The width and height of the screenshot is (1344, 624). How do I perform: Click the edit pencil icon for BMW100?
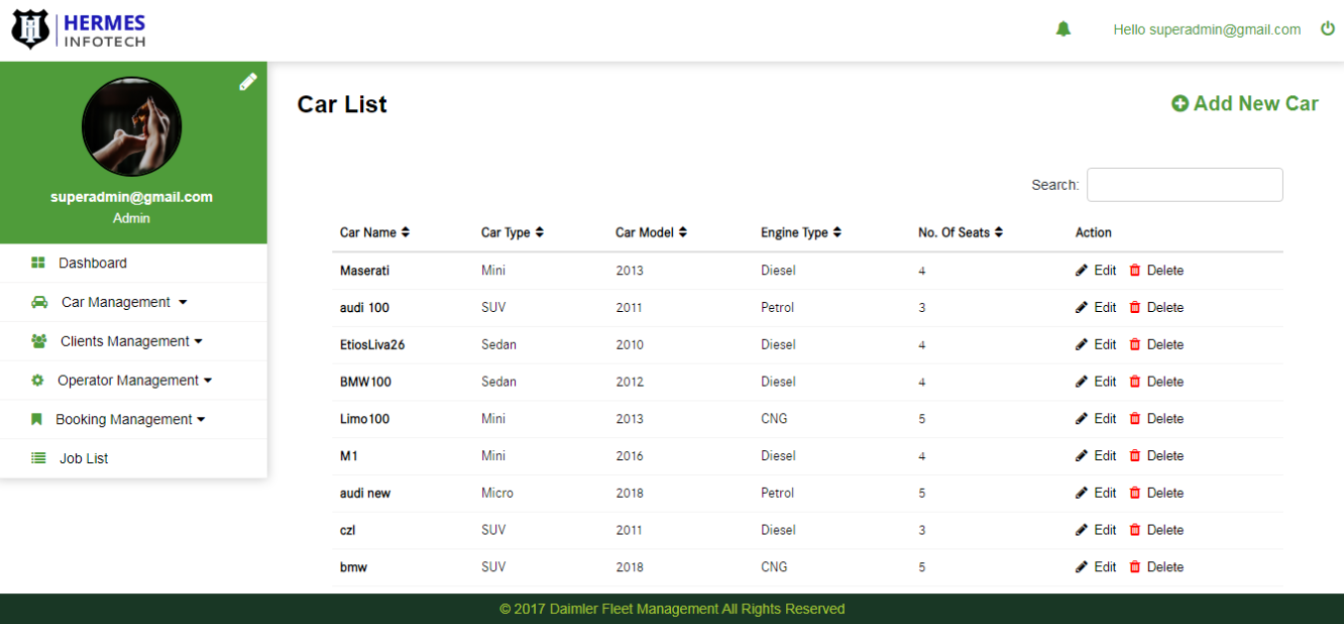(x=1081, y=381)
